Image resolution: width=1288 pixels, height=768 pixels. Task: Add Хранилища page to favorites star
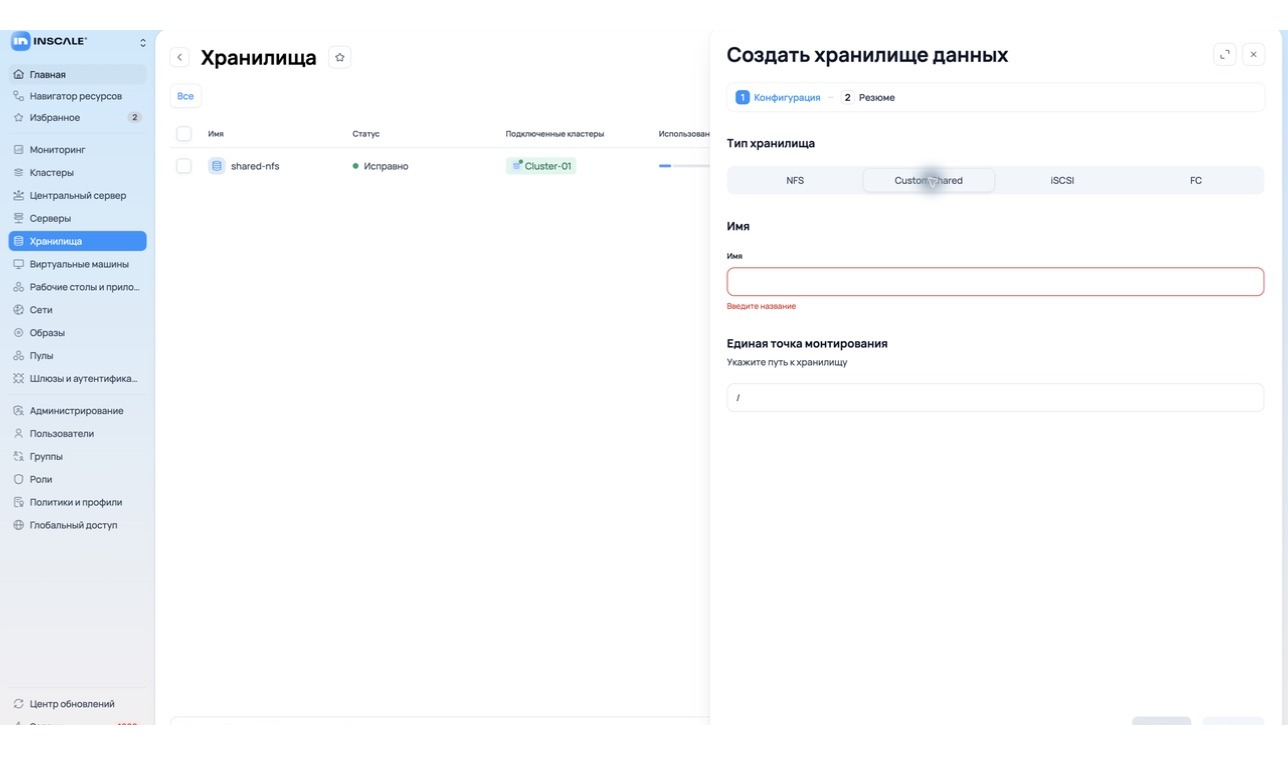coord(340,58)
